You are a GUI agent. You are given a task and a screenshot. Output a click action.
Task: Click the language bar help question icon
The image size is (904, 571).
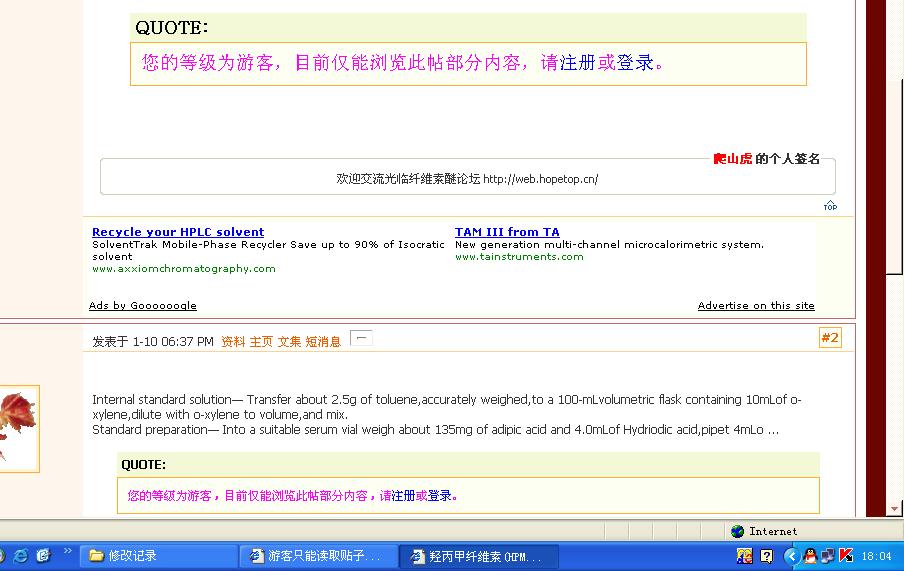(x=766, y=556)
